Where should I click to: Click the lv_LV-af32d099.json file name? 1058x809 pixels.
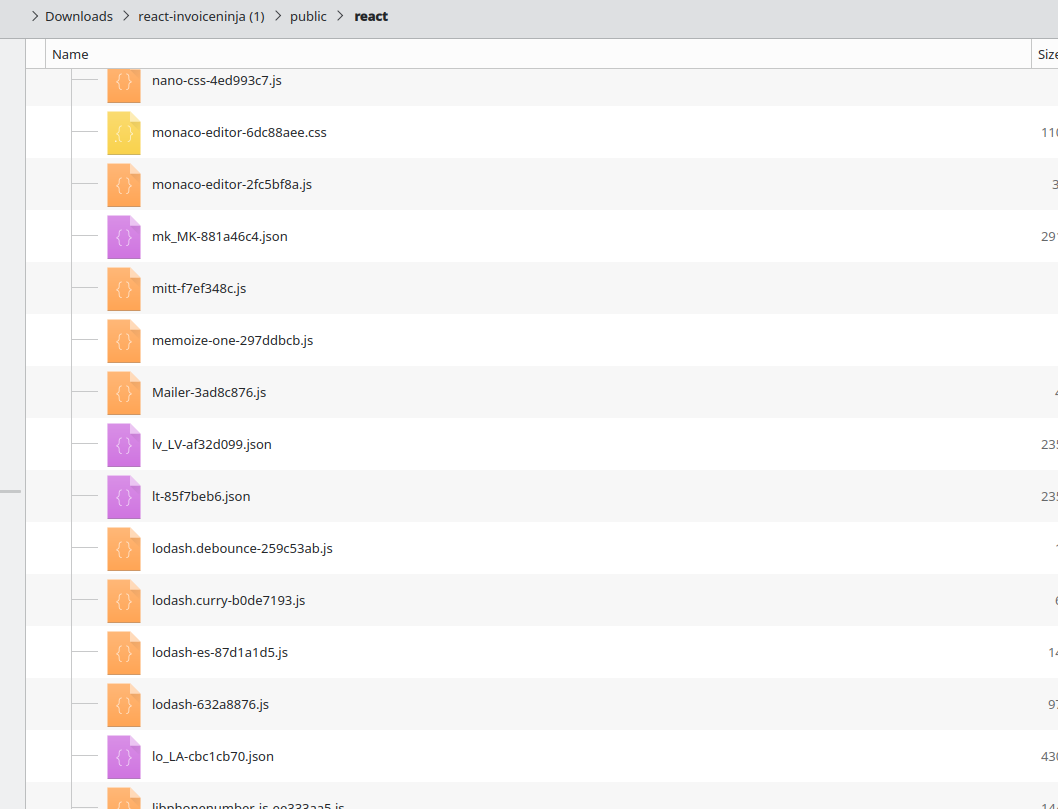click(211, 444)
